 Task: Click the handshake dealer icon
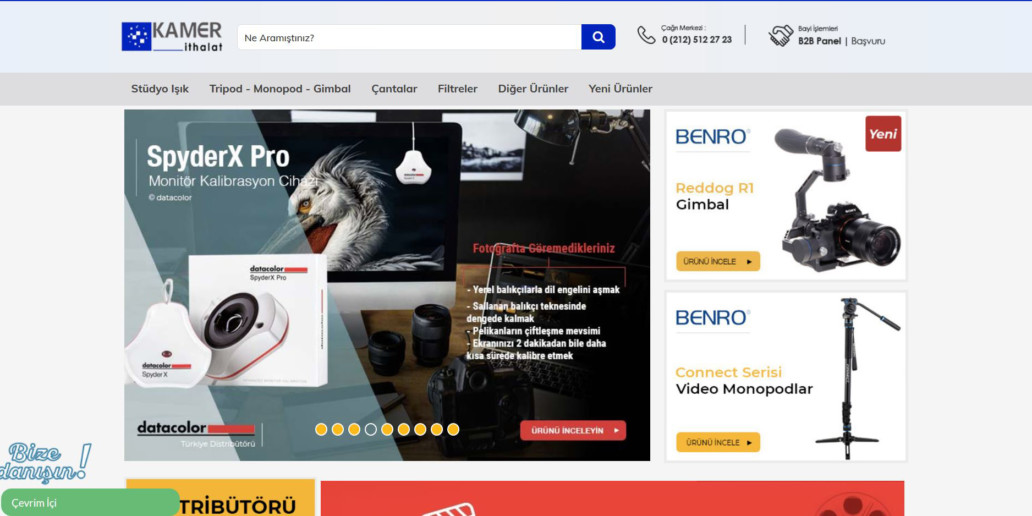(781, 36)
